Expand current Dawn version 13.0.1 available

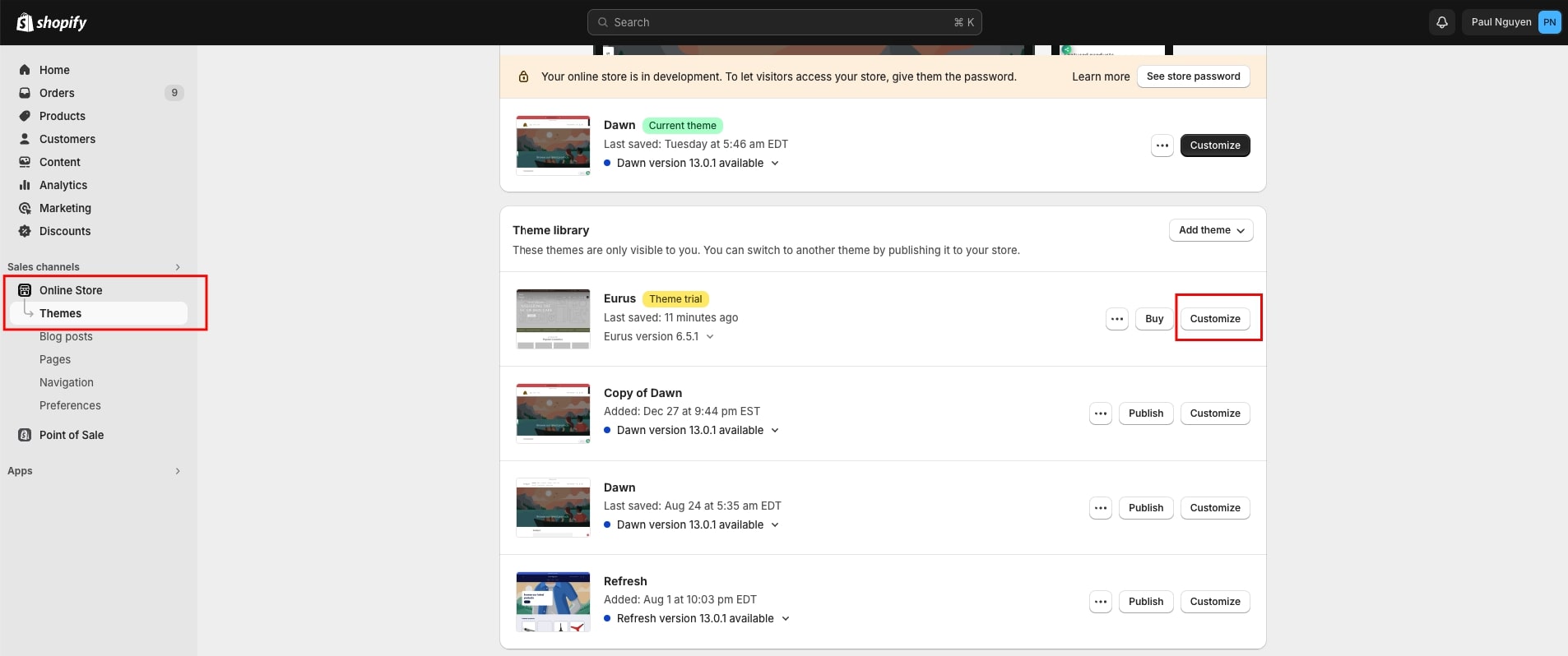point(775,163)
